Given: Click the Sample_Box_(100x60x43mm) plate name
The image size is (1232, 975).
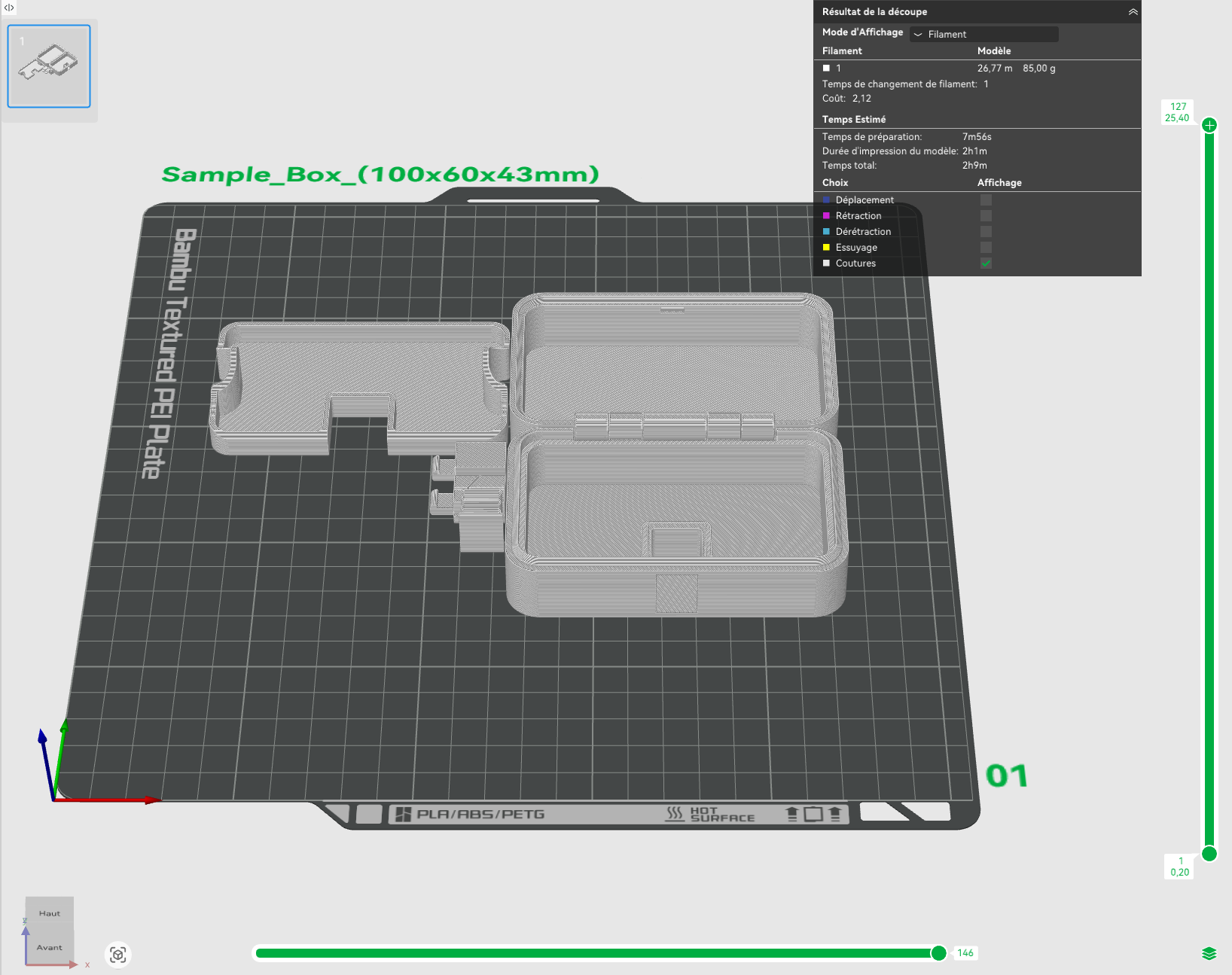Looking at the screenshot, I should pos(380,175).
